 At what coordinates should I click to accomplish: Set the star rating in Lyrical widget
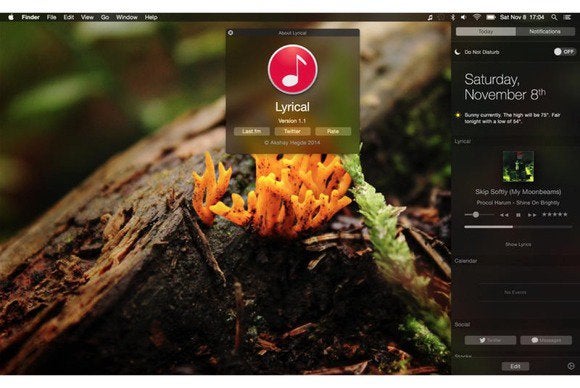tap(555, 215)
